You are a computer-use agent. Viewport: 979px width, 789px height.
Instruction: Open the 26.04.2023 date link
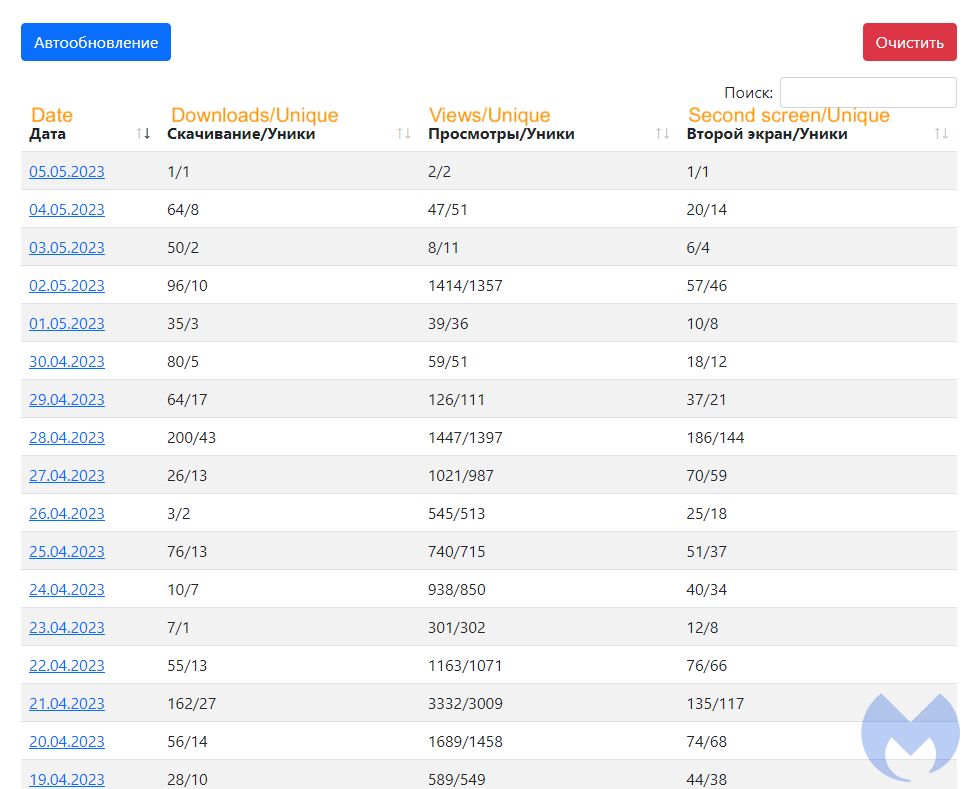click(x=67, y=514)
